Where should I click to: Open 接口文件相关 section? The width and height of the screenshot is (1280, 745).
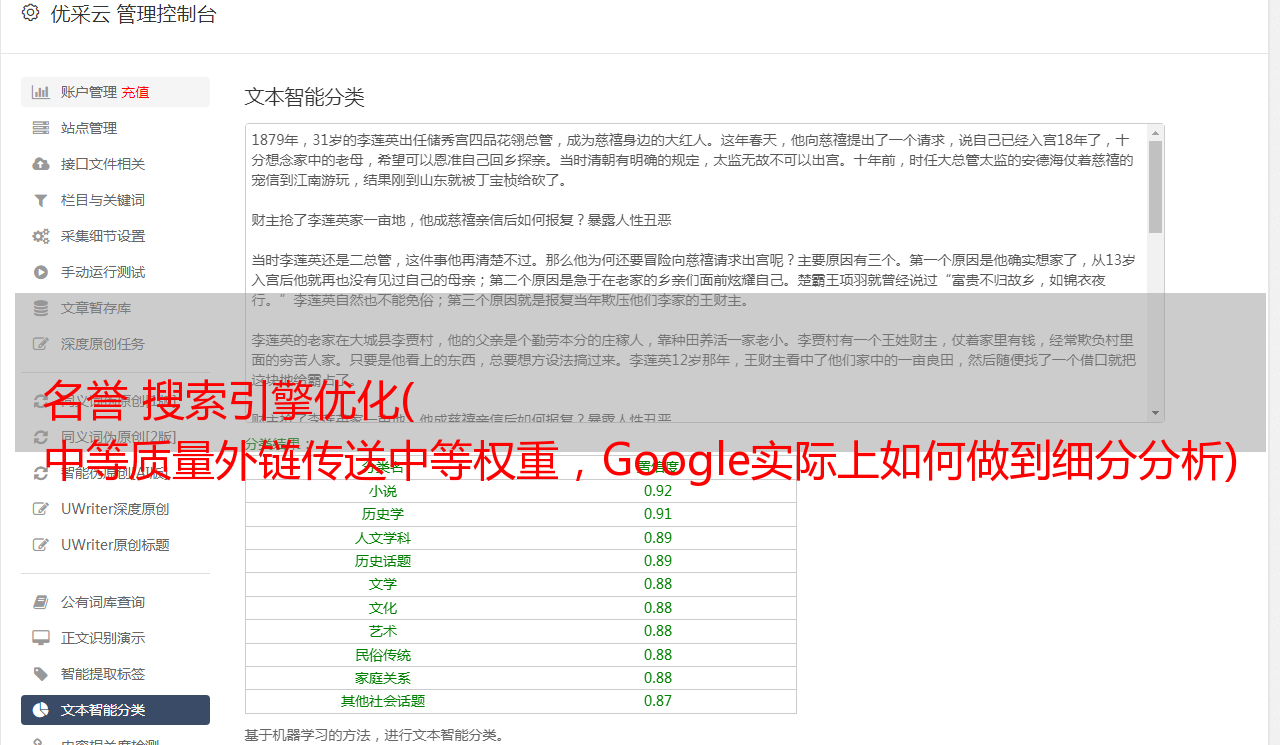115,164
